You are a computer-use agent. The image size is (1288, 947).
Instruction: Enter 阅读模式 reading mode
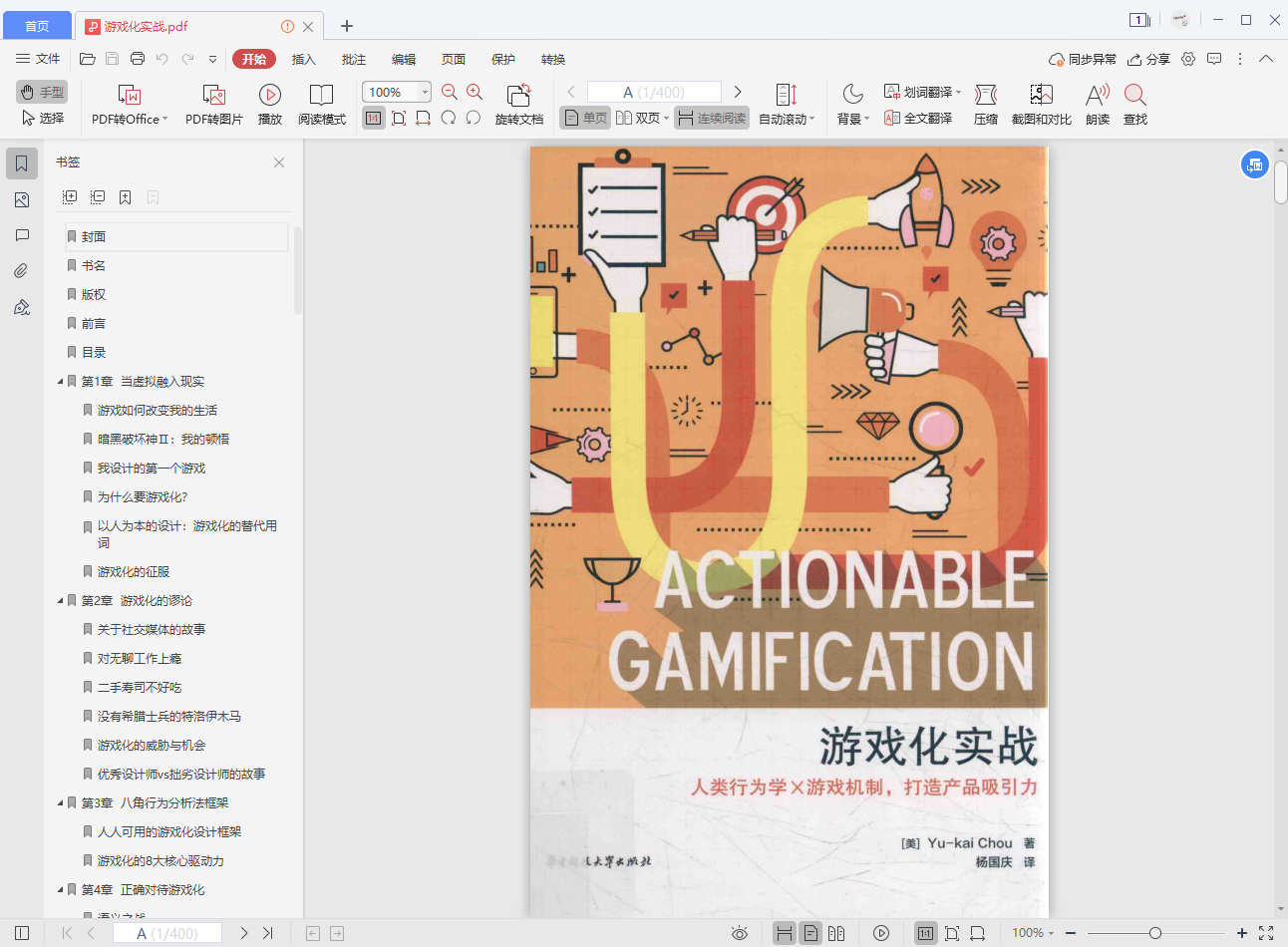point(321,104)
